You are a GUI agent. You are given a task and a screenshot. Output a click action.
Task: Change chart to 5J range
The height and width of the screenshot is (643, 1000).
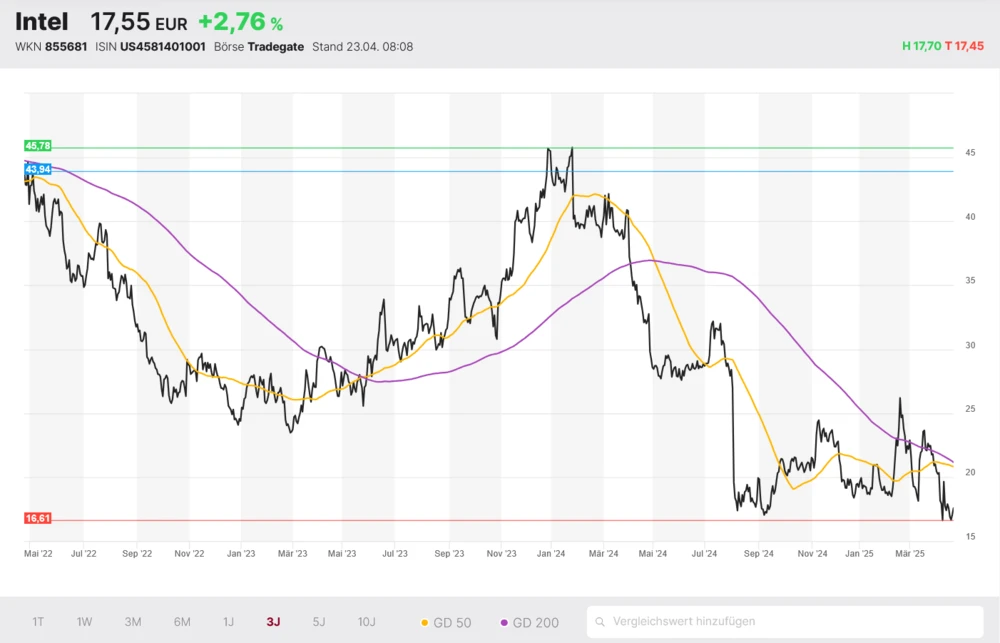pos(319,622)
